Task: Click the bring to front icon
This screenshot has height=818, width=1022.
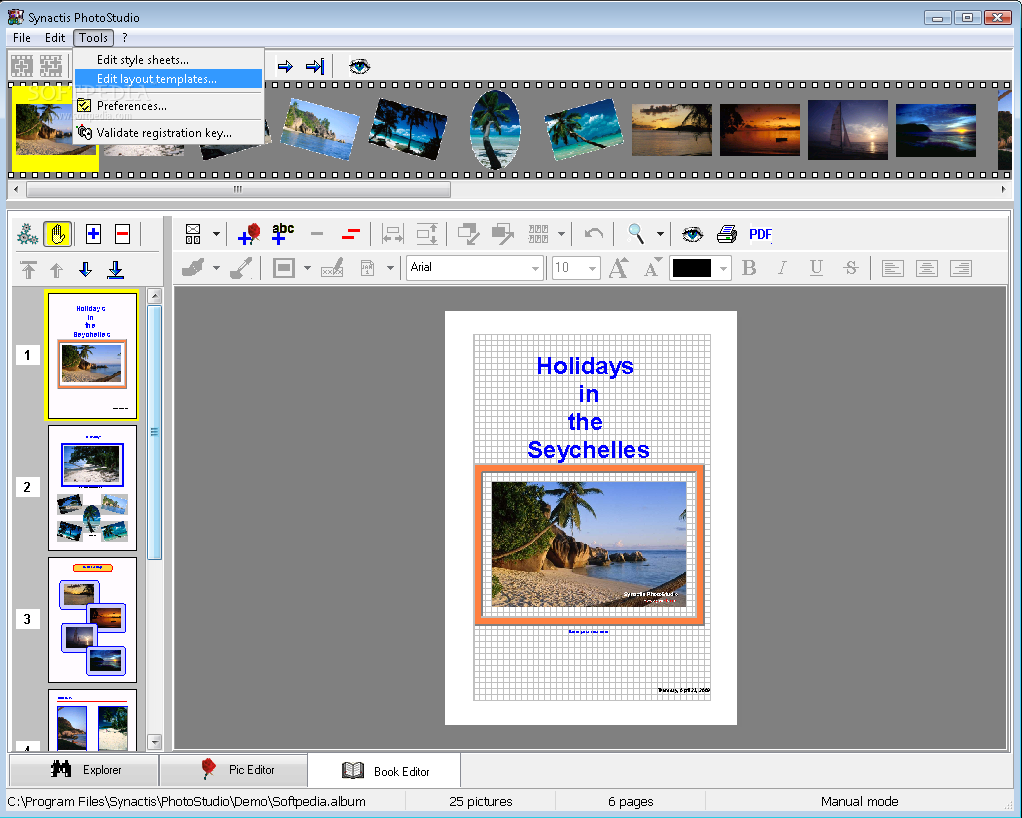Action: click(503, 234)
